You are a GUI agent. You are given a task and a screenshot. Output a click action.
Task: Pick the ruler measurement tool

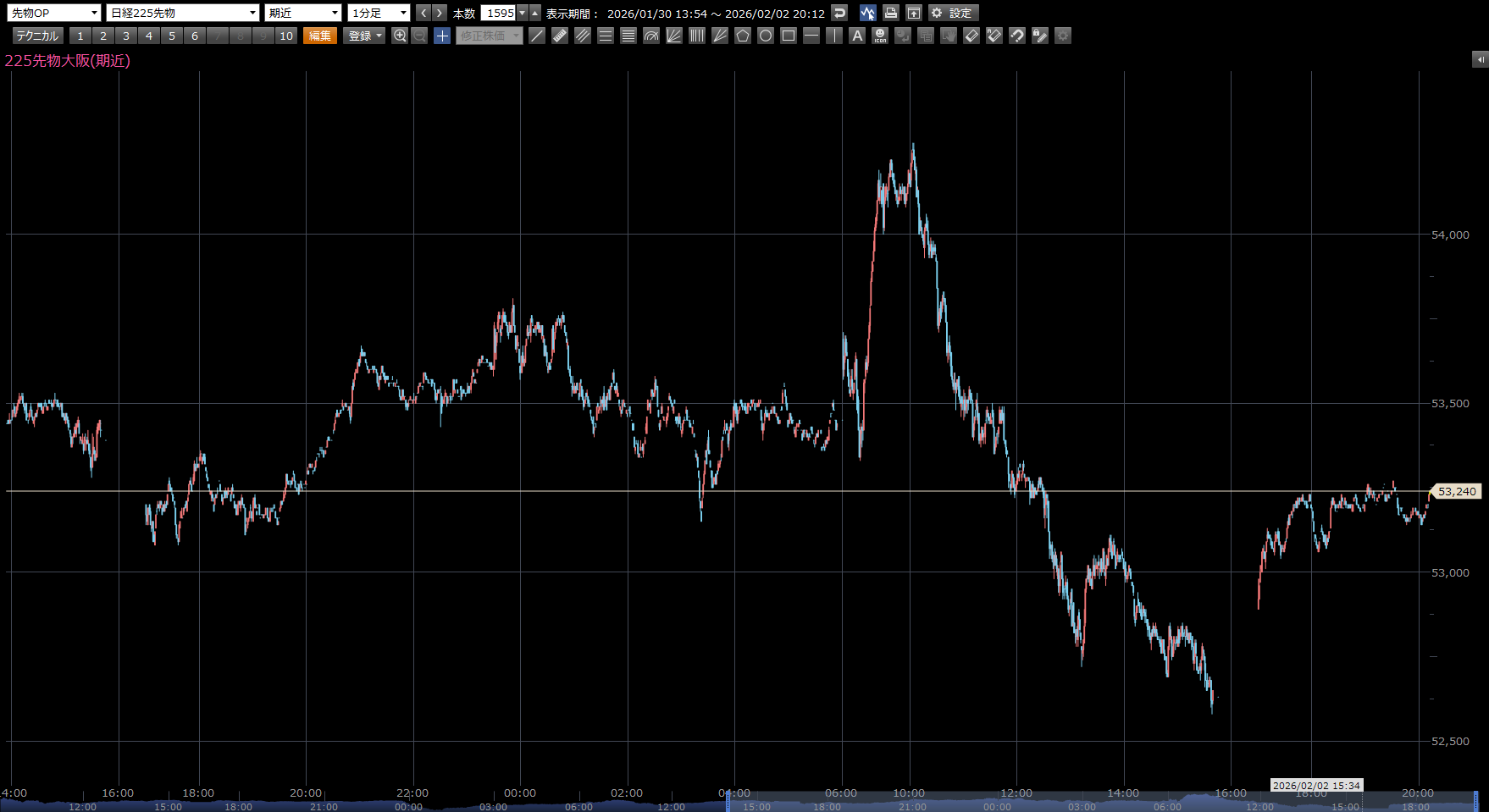coord(560,36)
